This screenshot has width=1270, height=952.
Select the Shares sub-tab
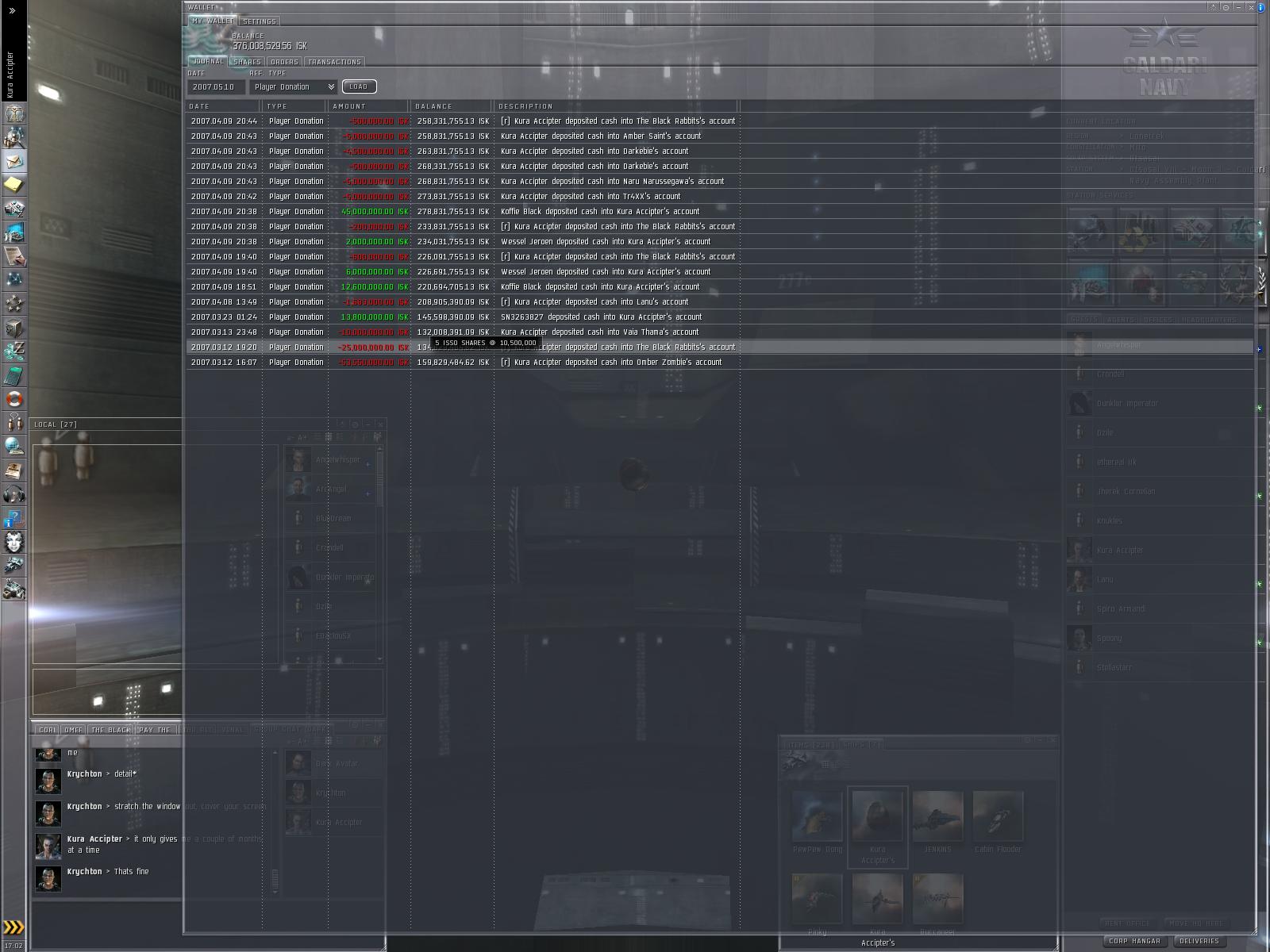coord(247,62)
